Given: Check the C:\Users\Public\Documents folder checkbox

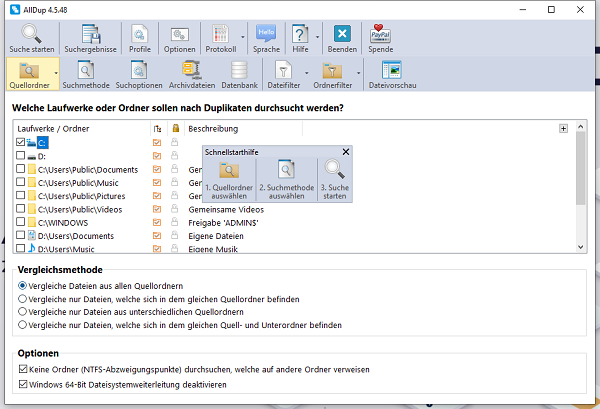Looking at the screenshot, I should point(21,169).
